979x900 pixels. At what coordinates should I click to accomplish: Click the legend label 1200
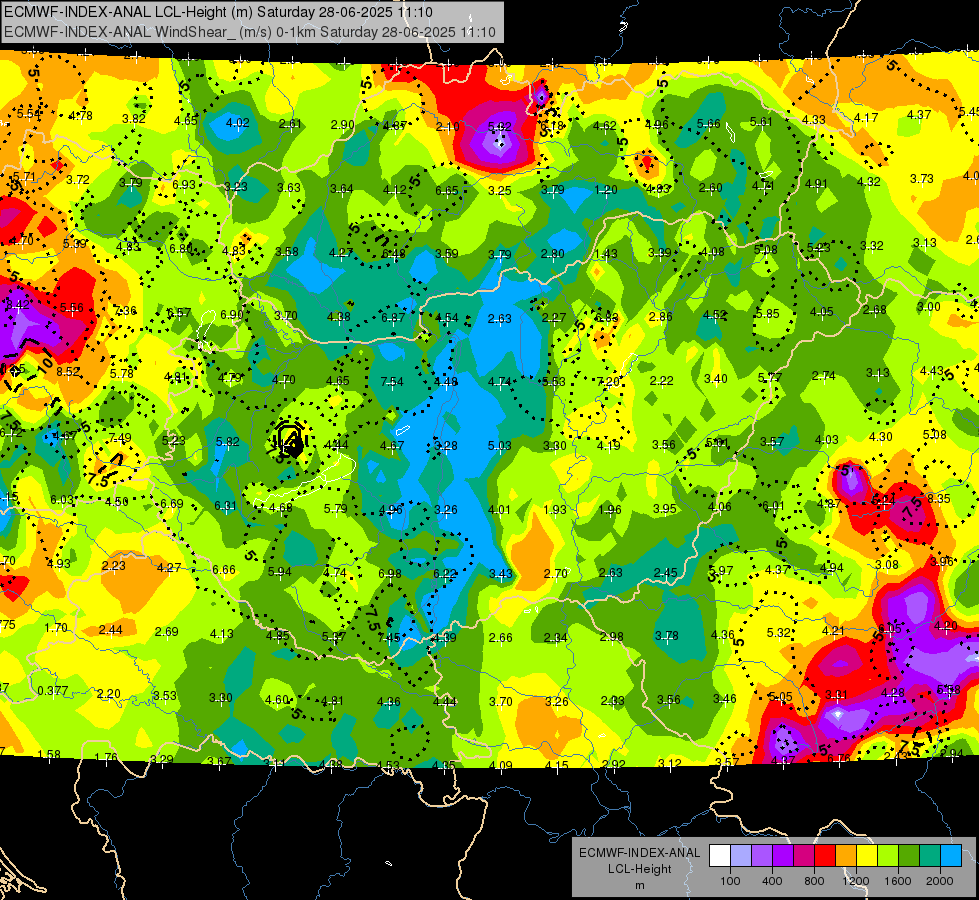point(855,881)
